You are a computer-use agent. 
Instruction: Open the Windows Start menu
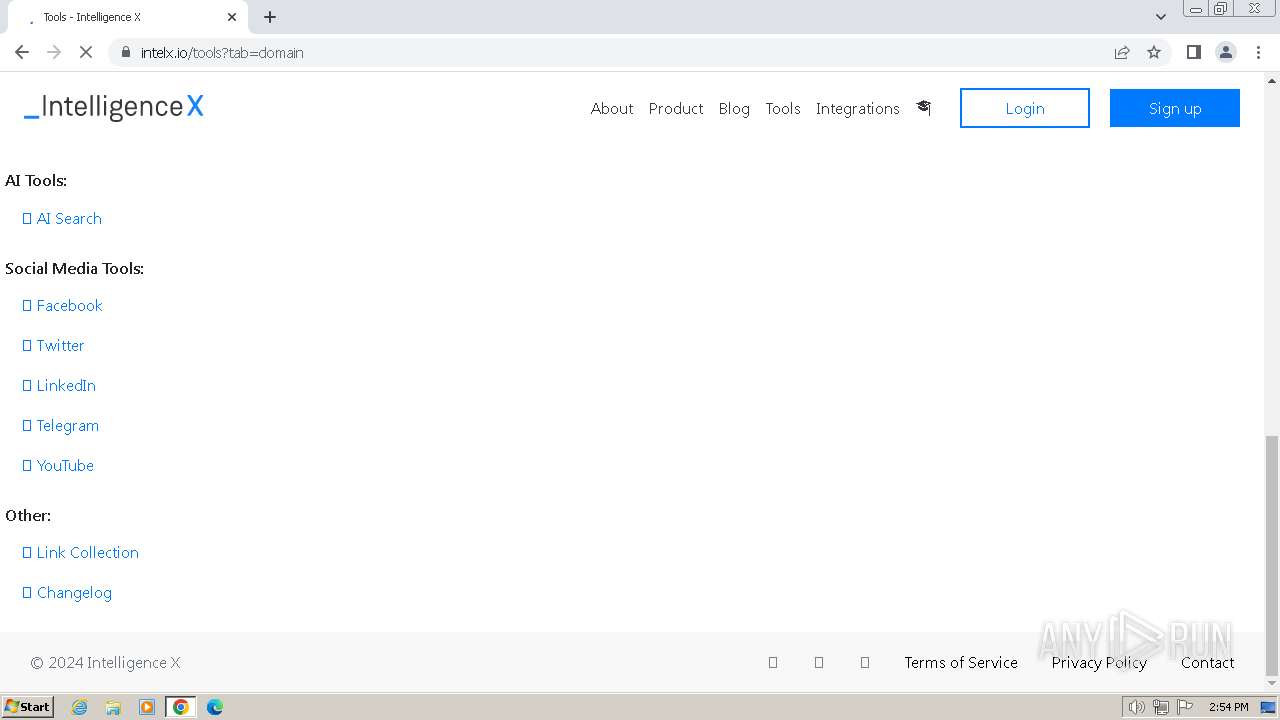tap(27, 706)
